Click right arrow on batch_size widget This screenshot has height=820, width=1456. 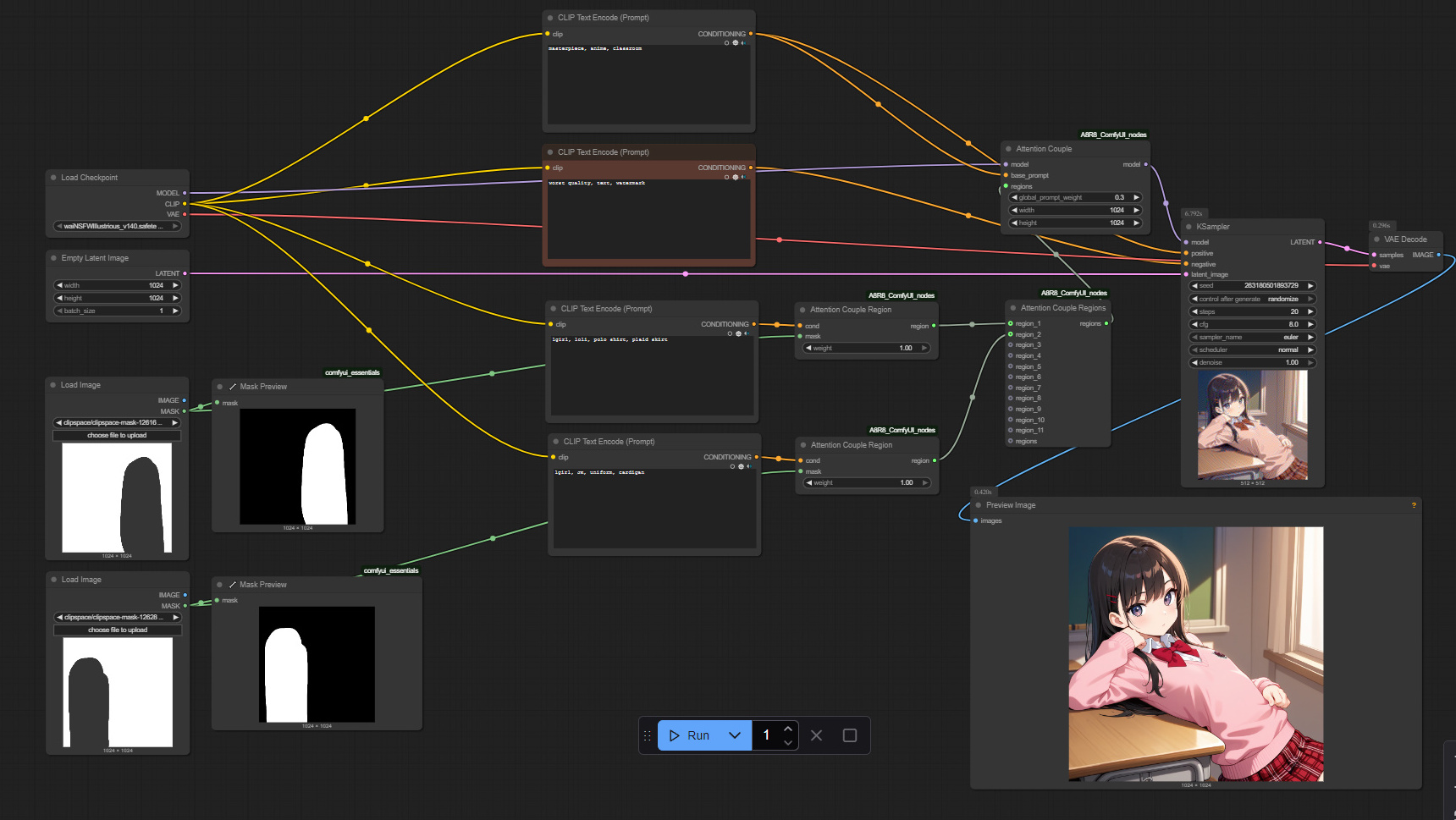tap(175, 311)
